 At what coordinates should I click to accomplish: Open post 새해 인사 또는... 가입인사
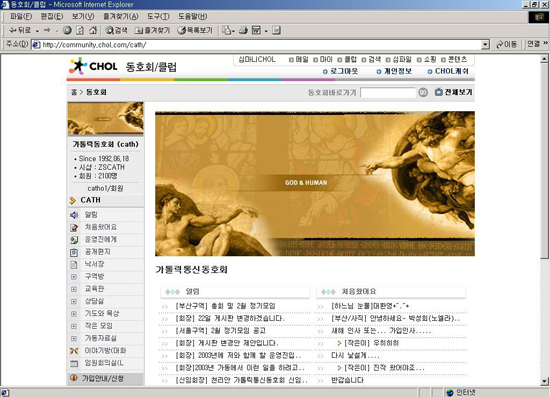[x=381, y=331]
